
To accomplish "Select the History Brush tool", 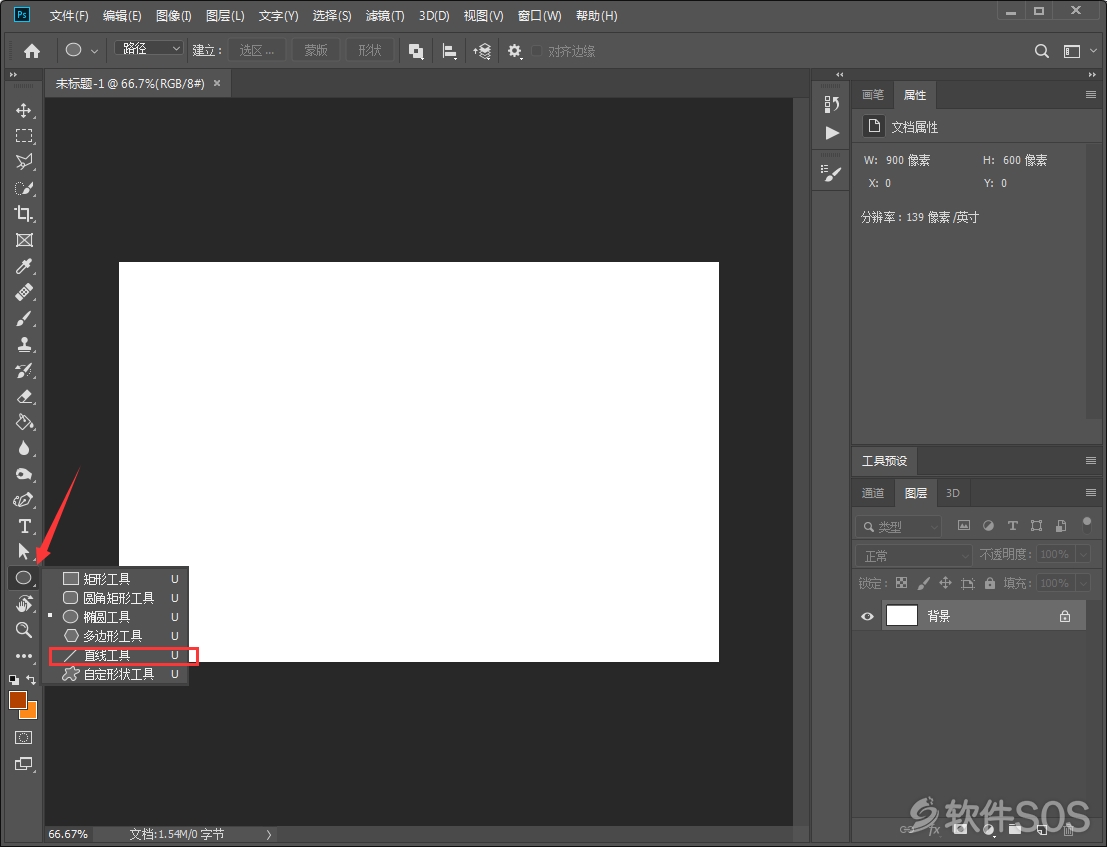I will tap(24, 371).
